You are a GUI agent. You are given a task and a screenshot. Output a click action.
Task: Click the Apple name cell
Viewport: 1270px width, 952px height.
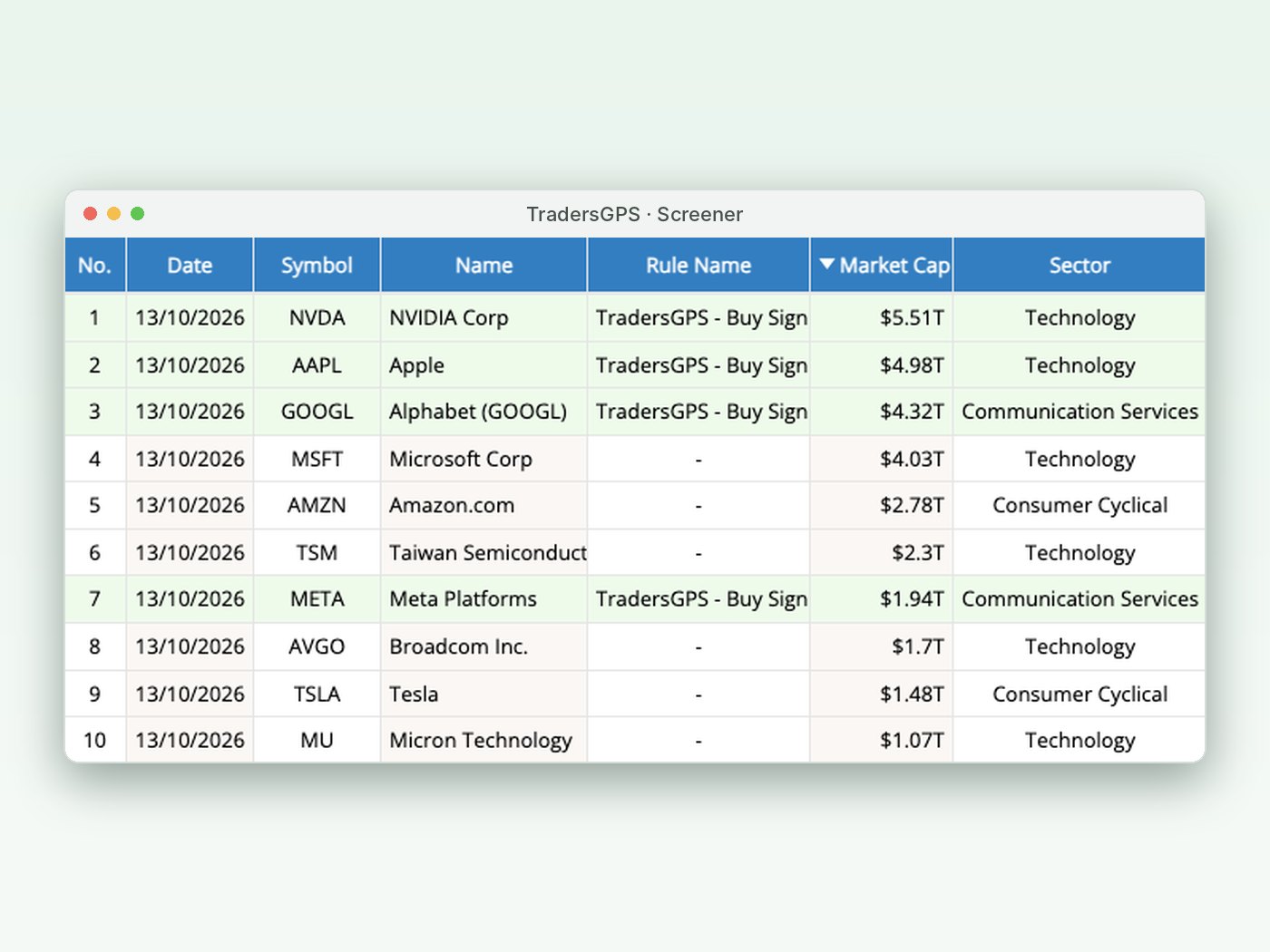484,365
